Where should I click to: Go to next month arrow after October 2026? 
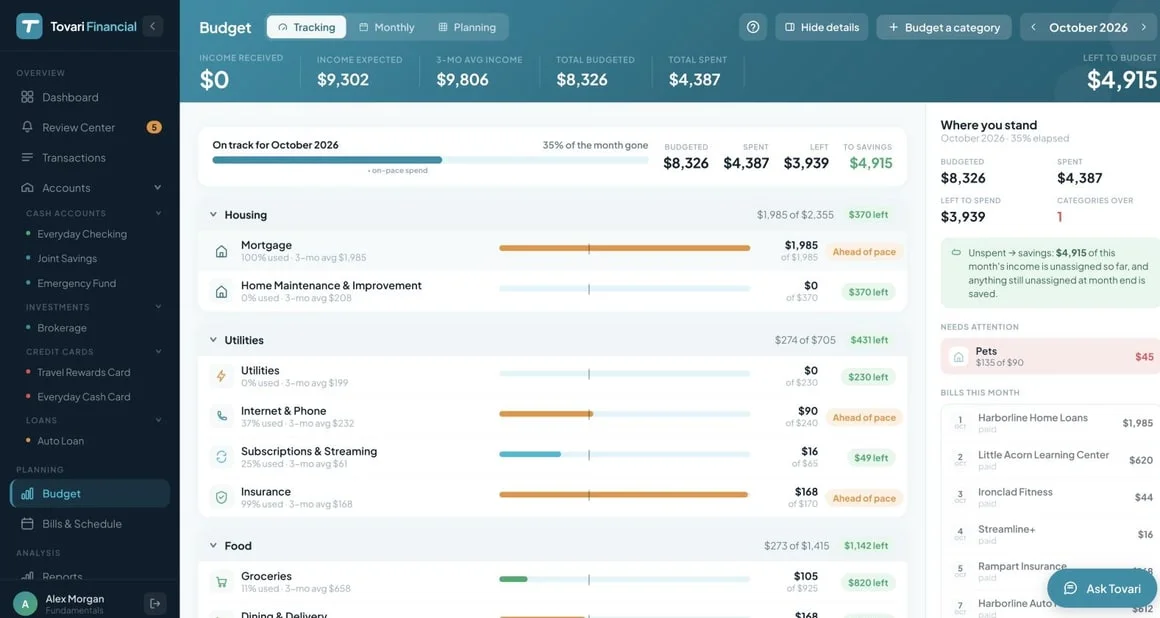click(1144, 27)
